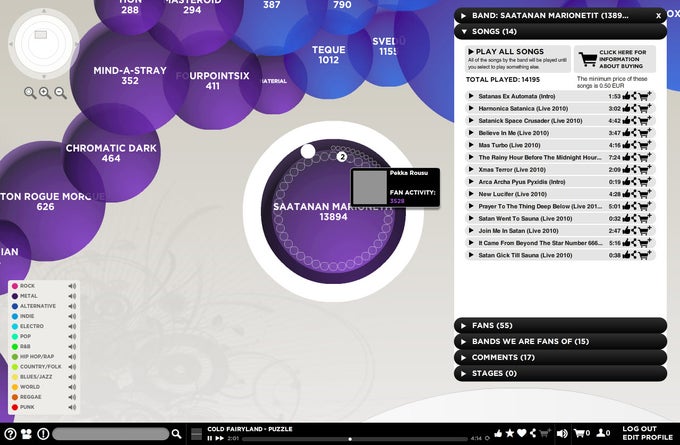Viewport: 680px width, 445px height.
Task: Click the pink ROCK color dot
Action: [x=15, y=286]
